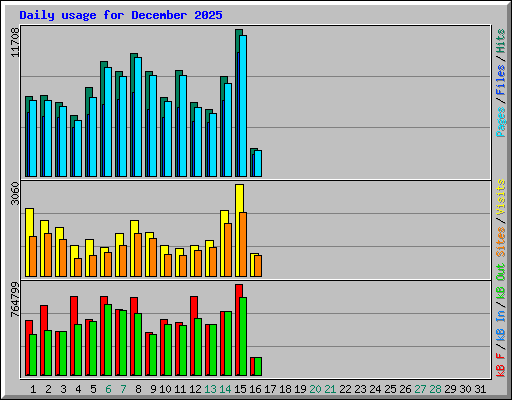Viewport: 512px width, 400px height.
Task: Click the orange sites bar for day 4
Action: pos(78,267)
